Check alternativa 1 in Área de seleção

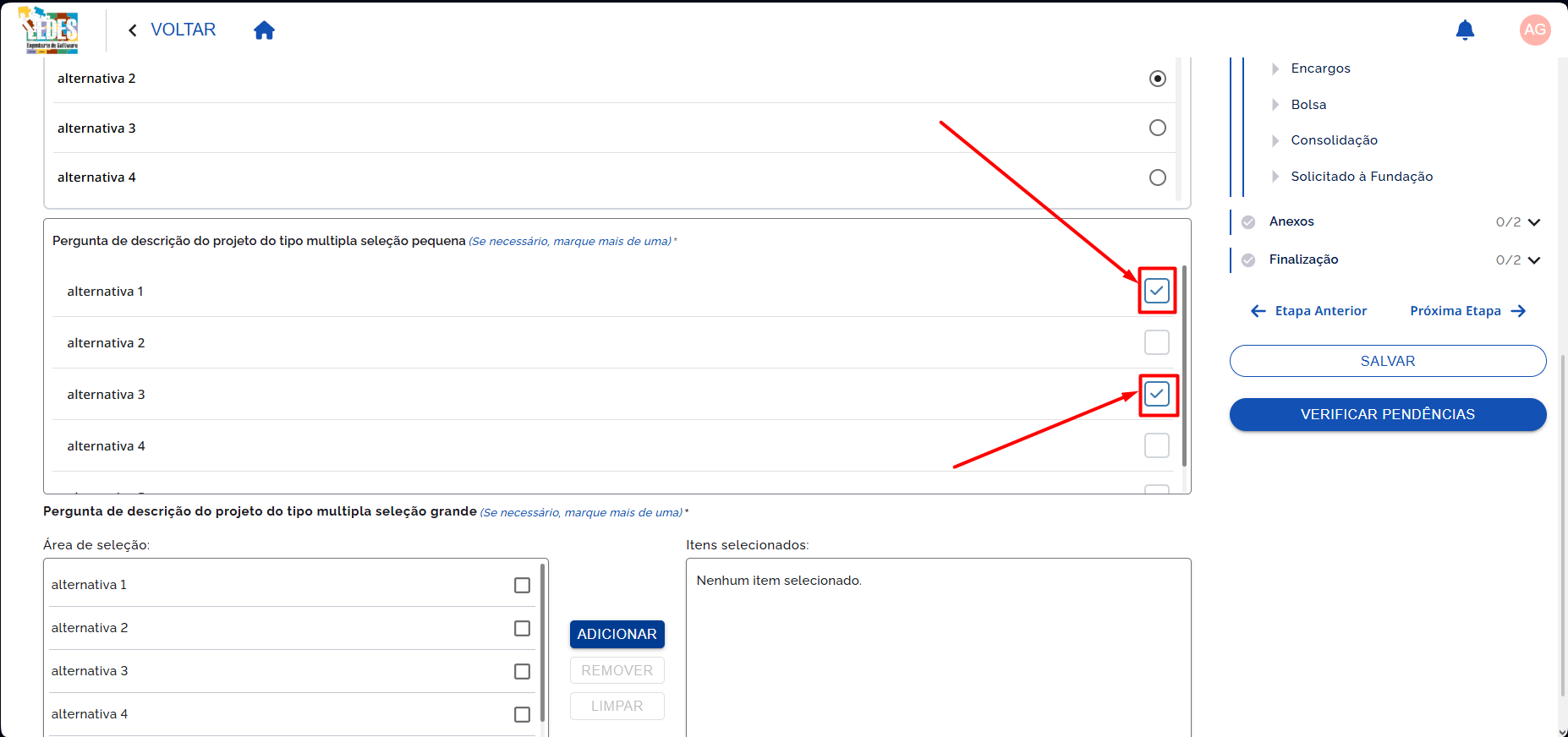tap(523, 586)
